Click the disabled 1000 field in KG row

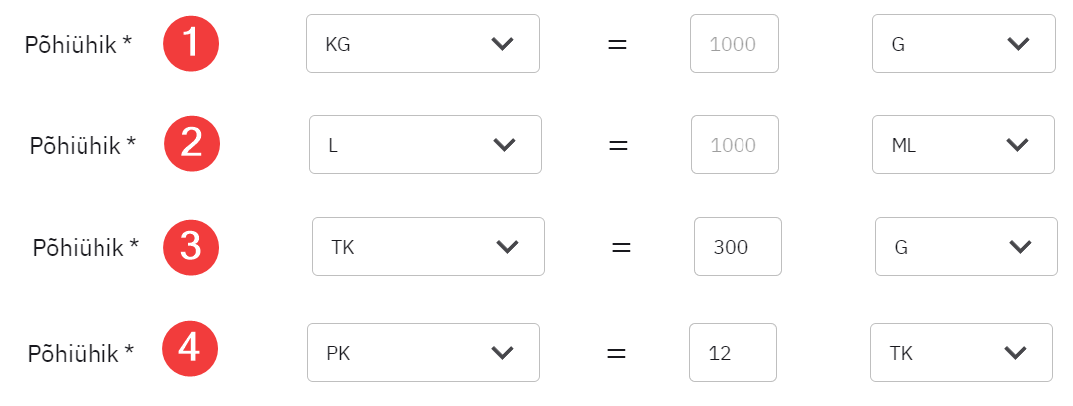[734, 43]
